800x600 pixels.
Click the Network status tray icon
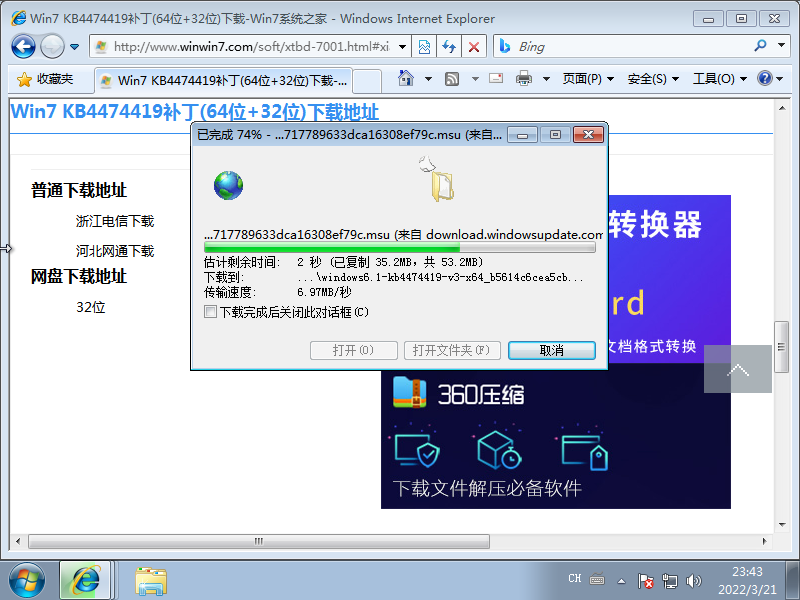[670, 580]
